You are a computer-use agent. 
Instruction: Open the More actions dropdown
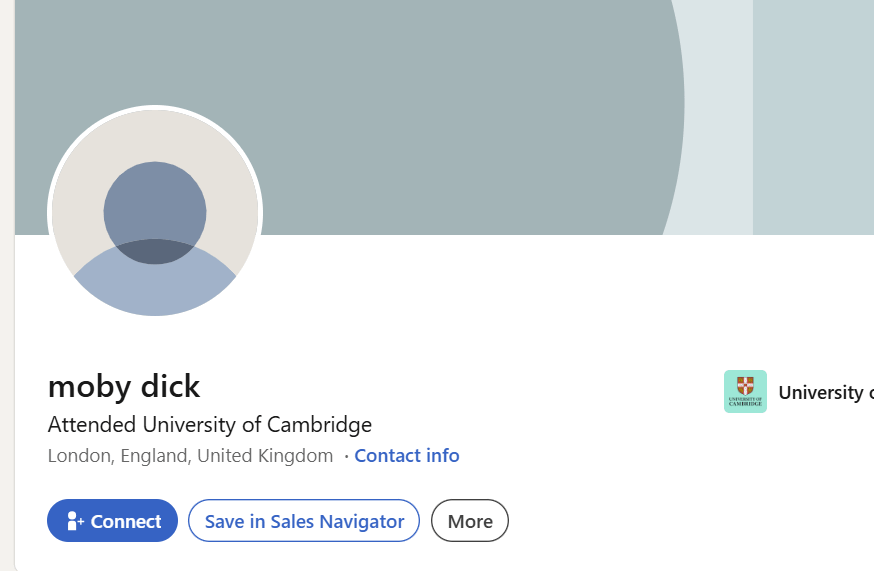click(470, 521)
